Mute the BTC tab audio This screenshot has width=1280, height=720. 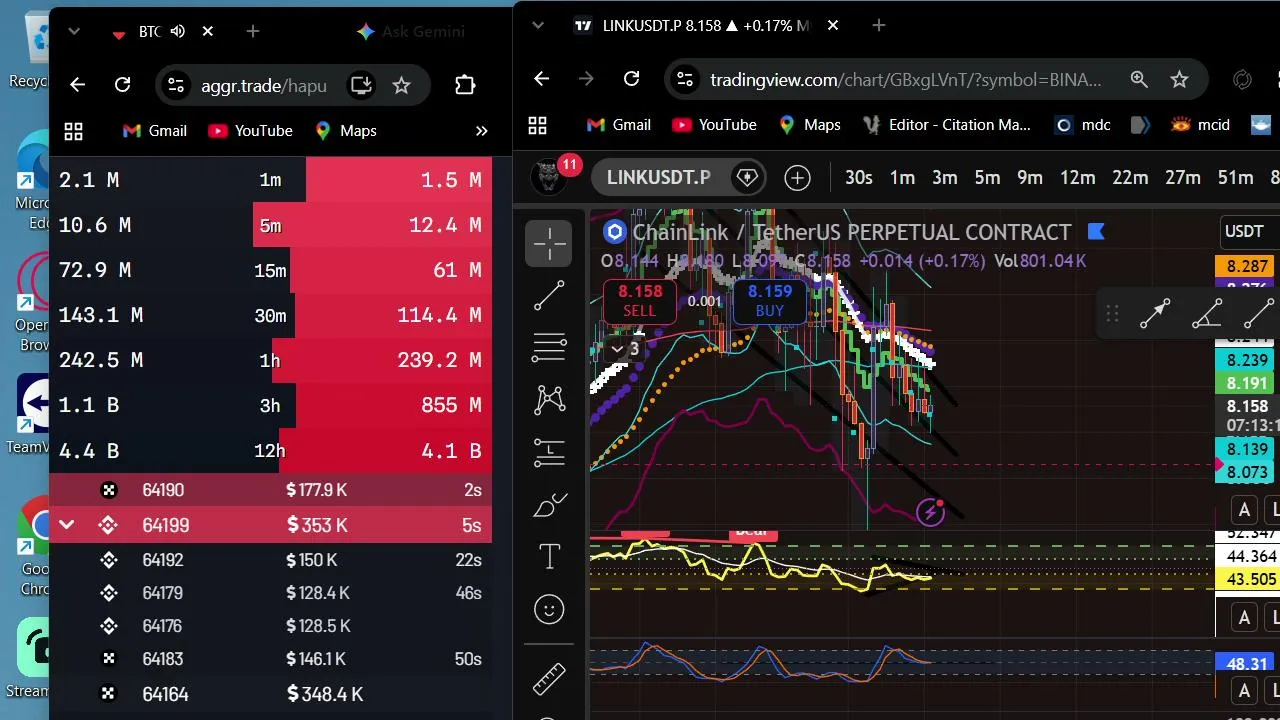click(178, 32)
